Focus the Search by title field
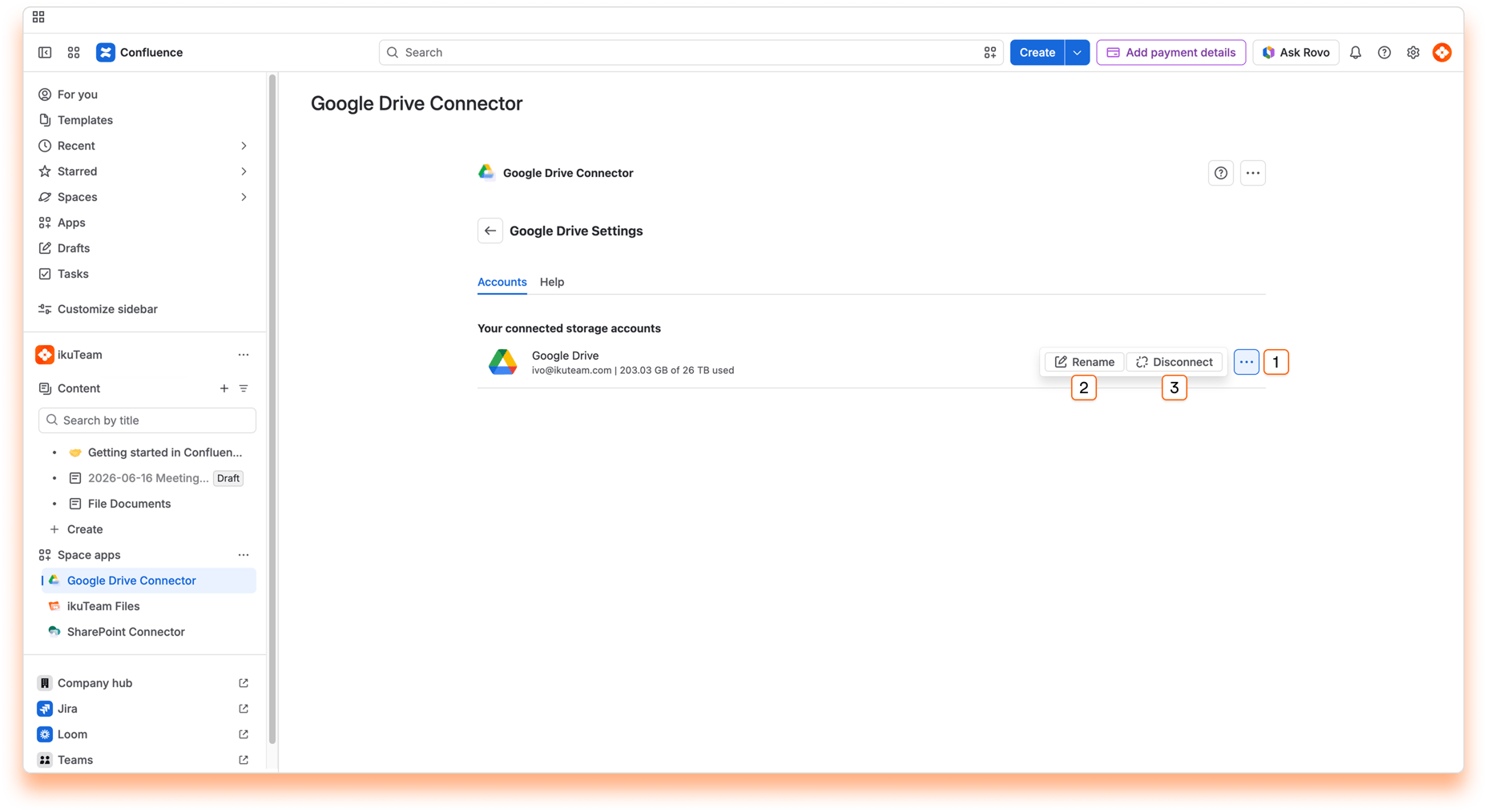 147,420
